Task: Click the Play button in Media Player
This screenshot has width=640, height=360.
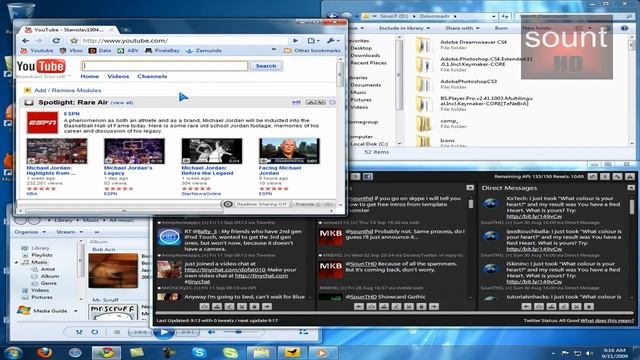Action: click(x=163, y=332)
